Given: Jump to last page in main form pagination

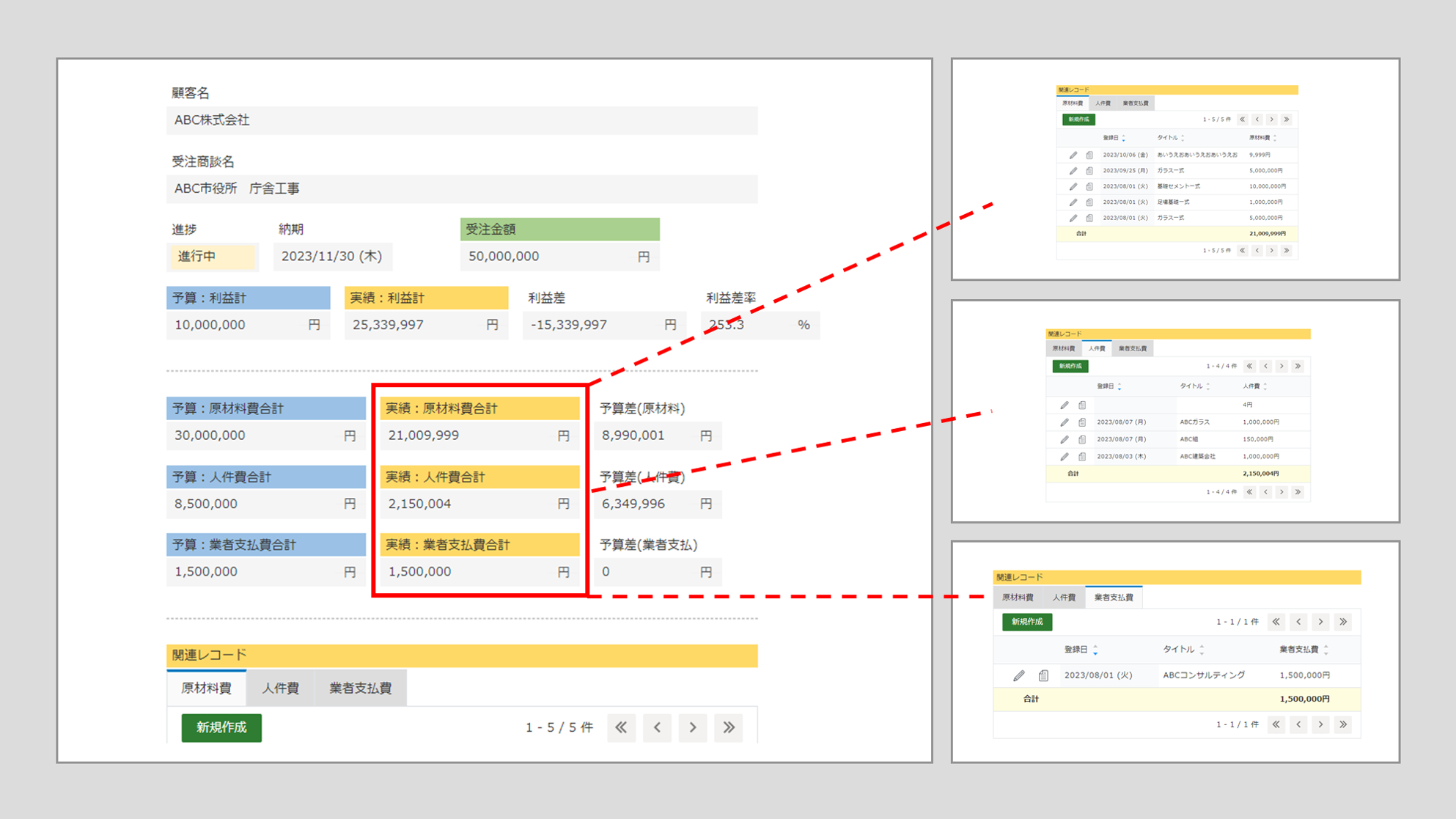Looking at the screenshot, I should [729, 727].
